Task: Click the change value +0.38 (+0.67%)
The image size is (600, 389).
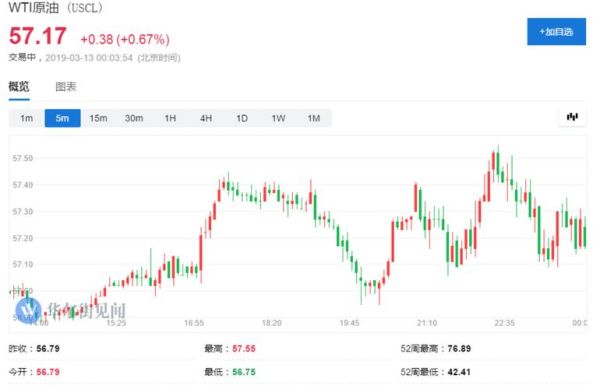Action: click(125, 39)
